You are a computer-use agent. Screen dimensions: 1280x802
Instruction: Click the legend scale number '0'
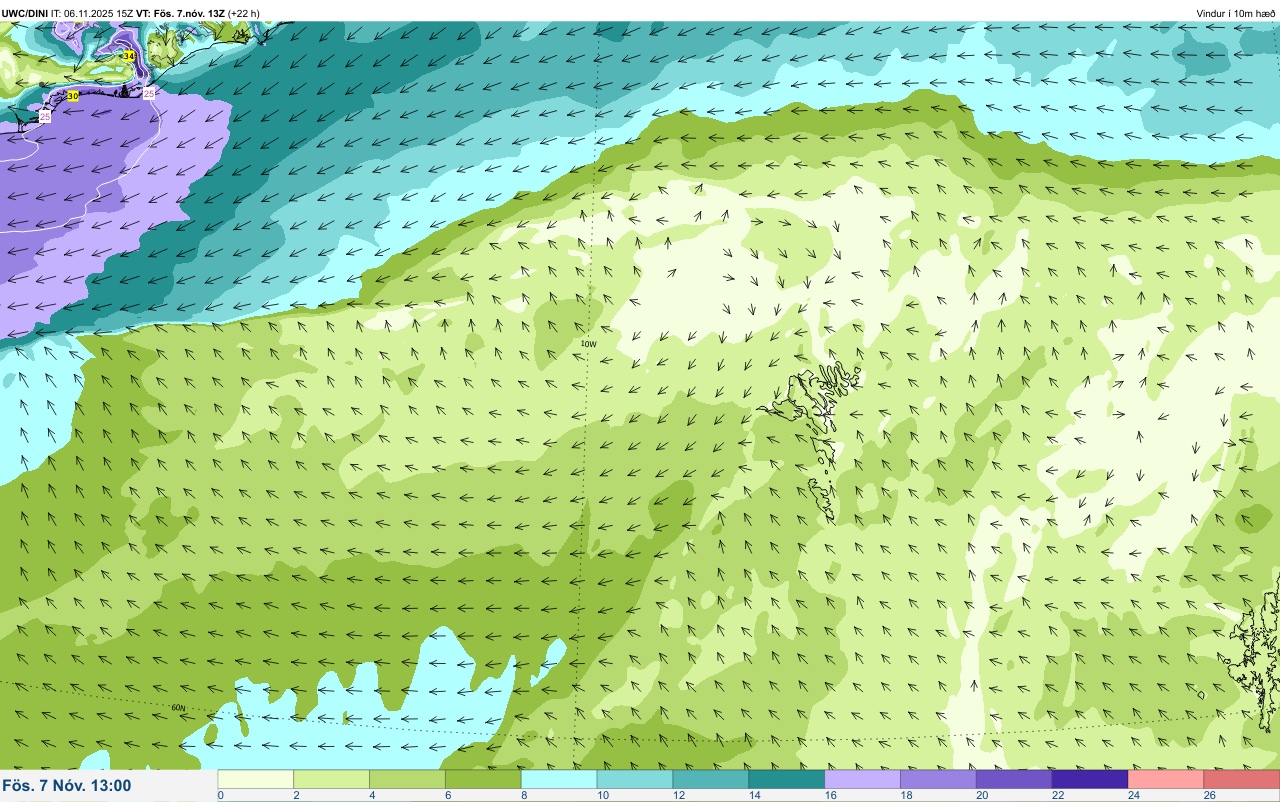tap(220, 795)
